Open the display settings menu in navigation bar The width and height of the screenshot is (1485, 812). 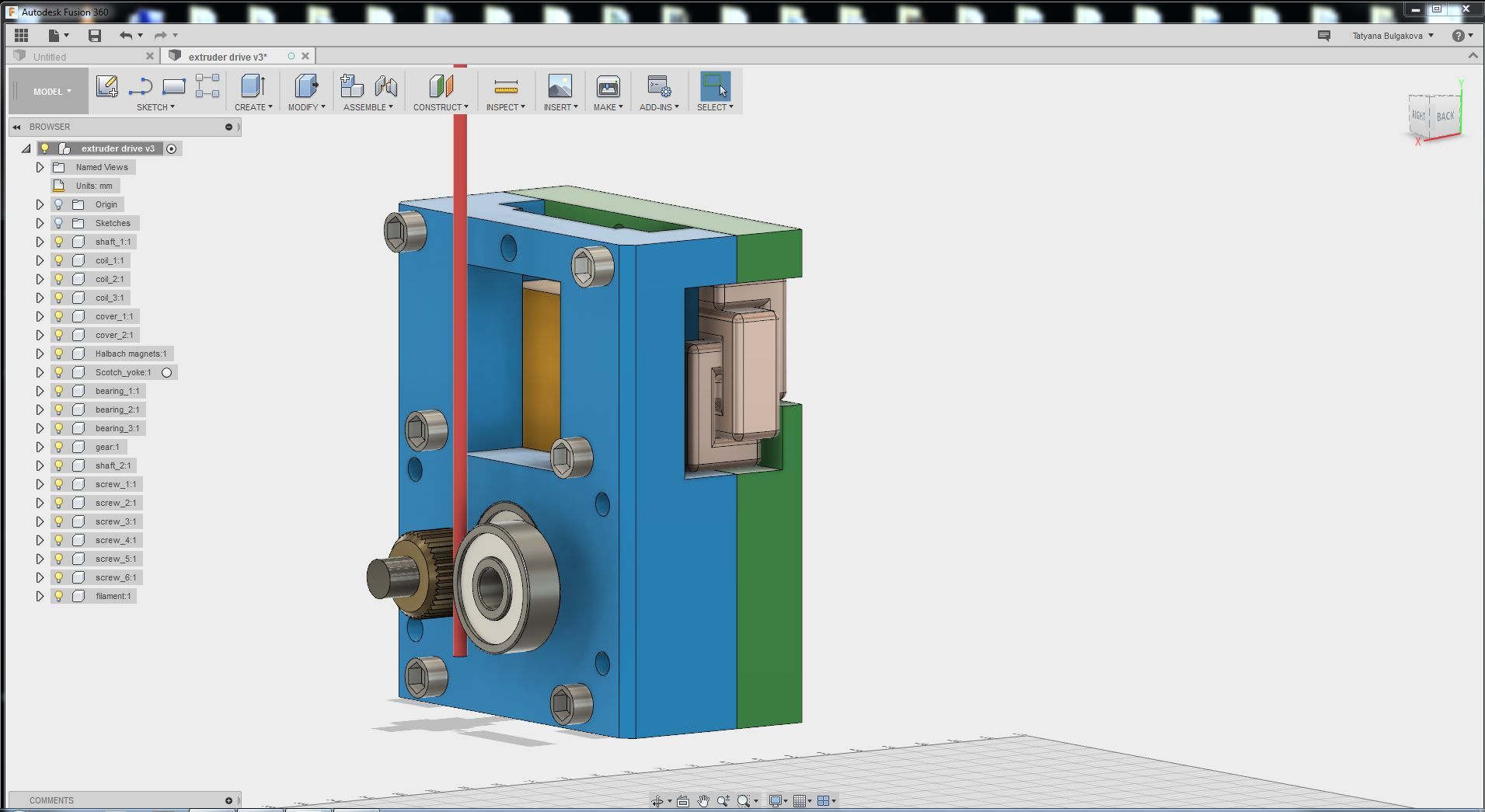click(777, 800)
